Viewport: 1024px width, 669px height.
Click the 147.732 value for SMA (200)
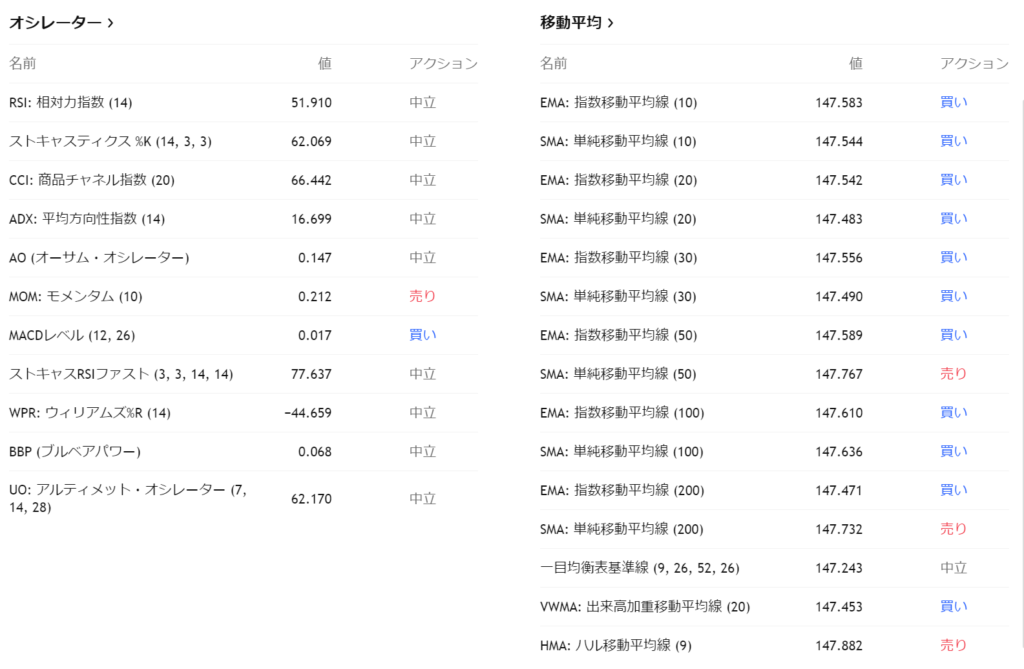(838, 529)
